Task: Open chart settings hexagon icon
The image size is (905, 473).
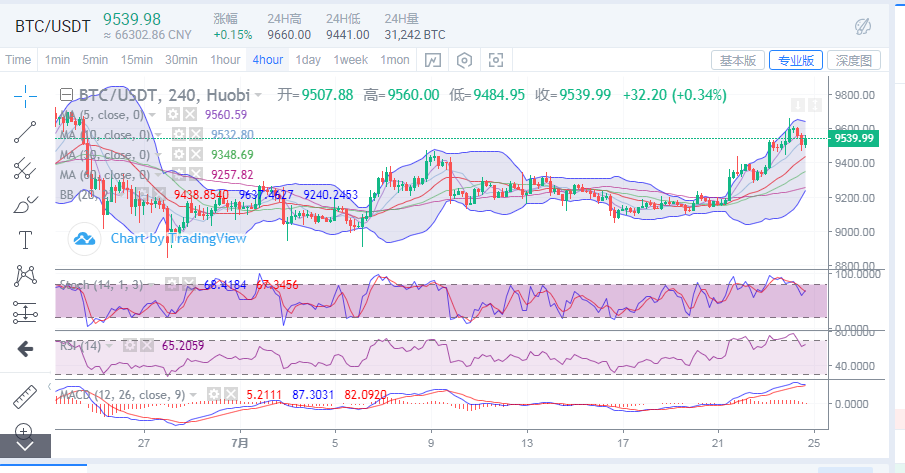Action: click(x=464, y=60)
